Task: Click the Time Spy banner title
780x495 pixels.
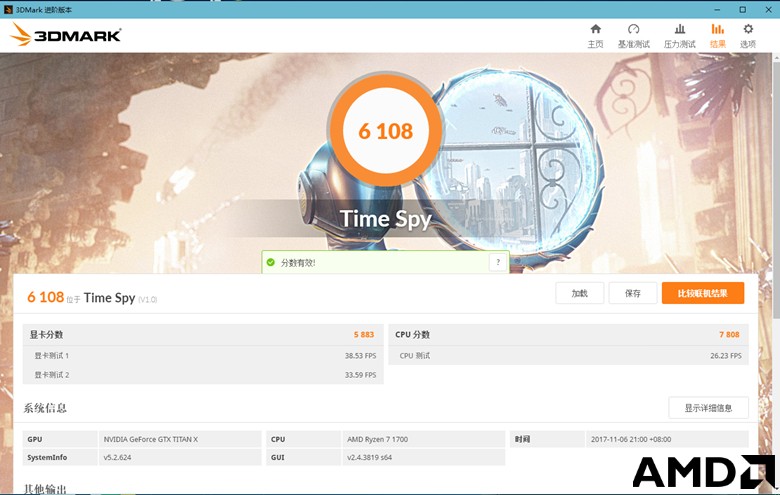Action: tap(386, 219)
